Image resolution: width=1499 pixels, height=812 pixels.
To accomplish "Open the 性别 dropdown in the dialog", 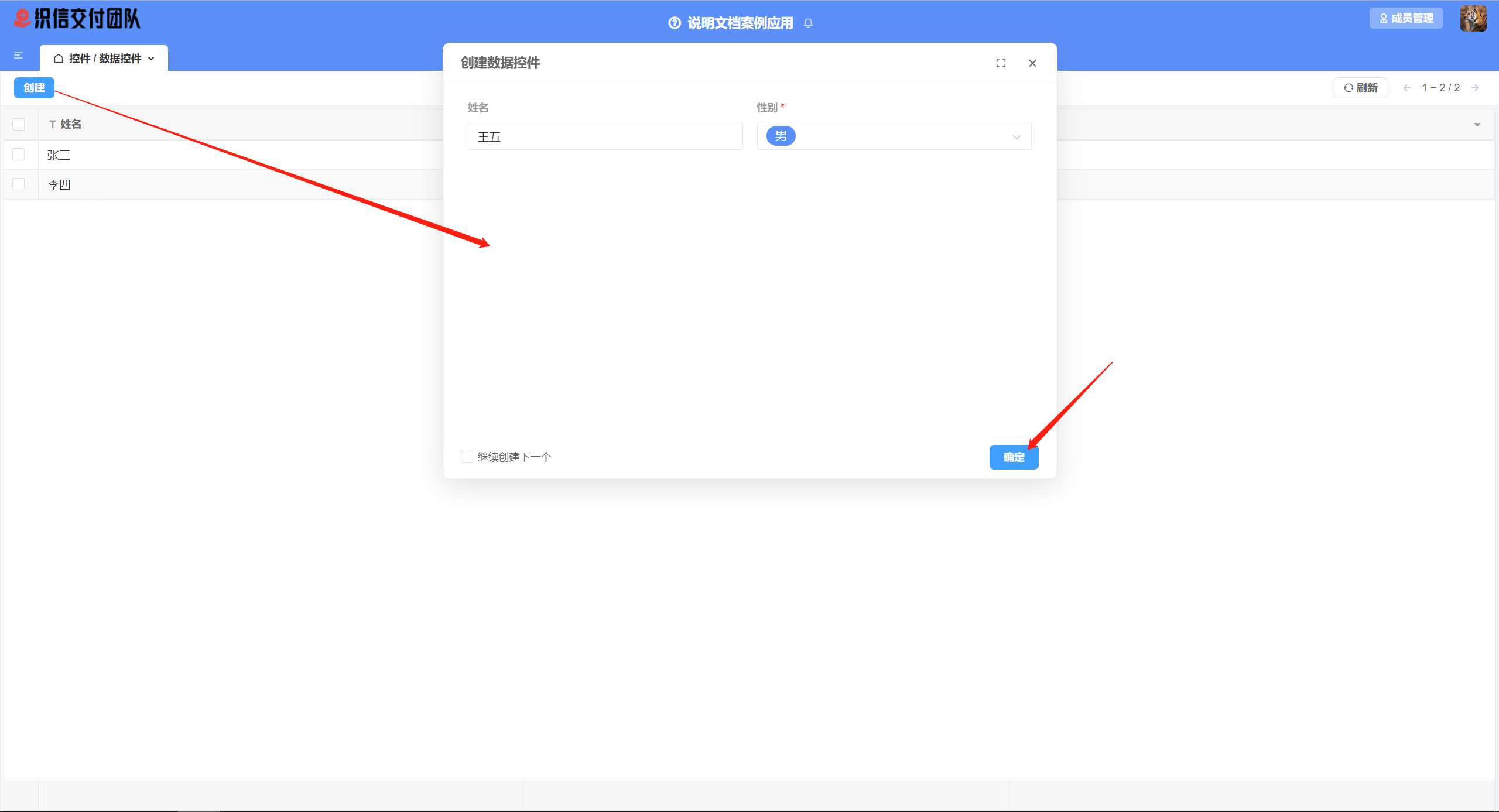I will pyautogui.click(x=893, y=136).
